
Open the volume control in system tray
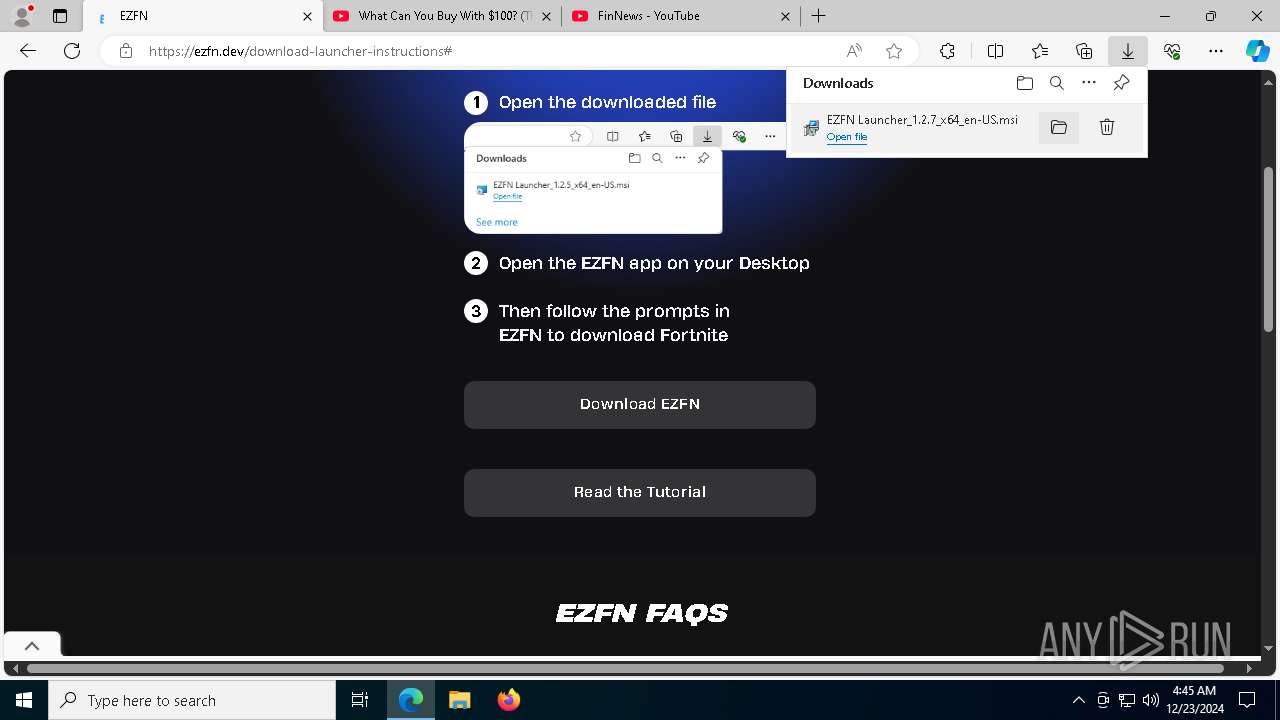(1150, 700)
